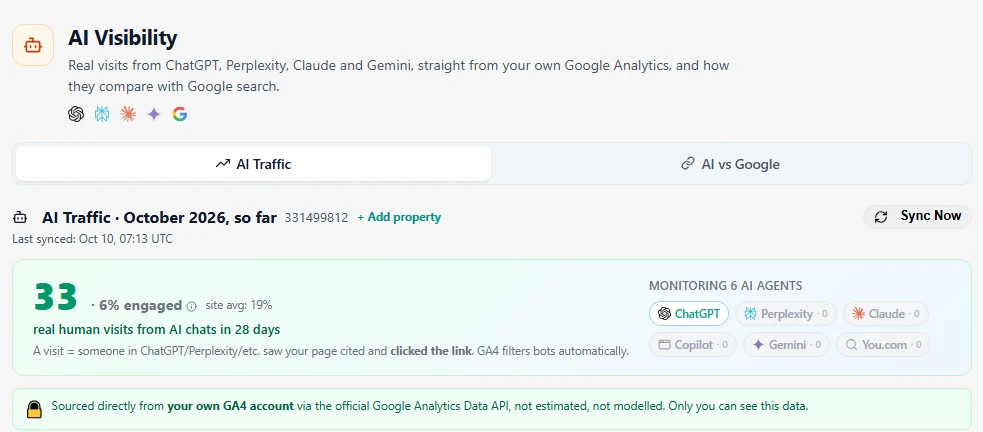The width and height of the screenshot is (983, 432).
Task: Toggle the Perplexity agent filter chip
Action: 786,313
